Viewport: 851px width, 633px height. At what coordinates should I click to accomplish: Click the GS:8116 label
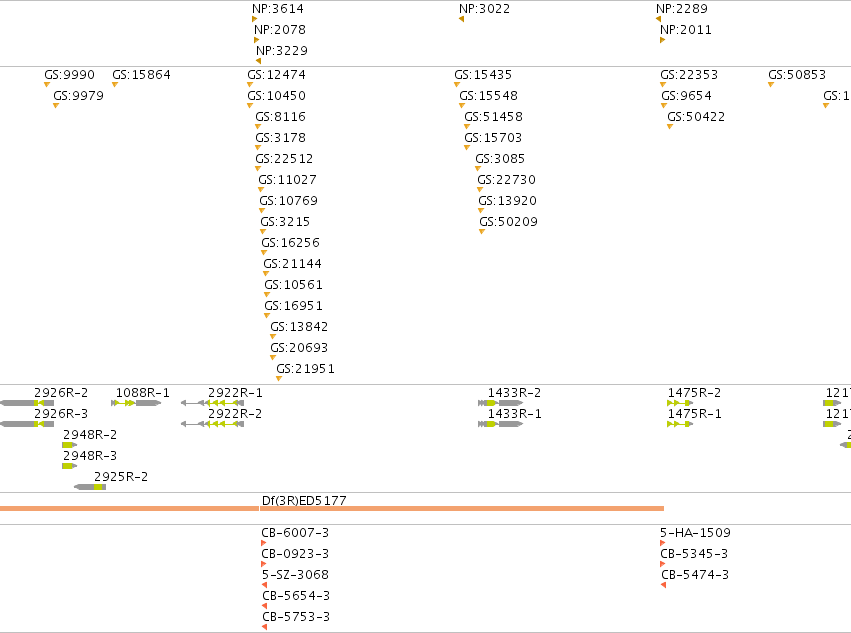tap(281, 117)
